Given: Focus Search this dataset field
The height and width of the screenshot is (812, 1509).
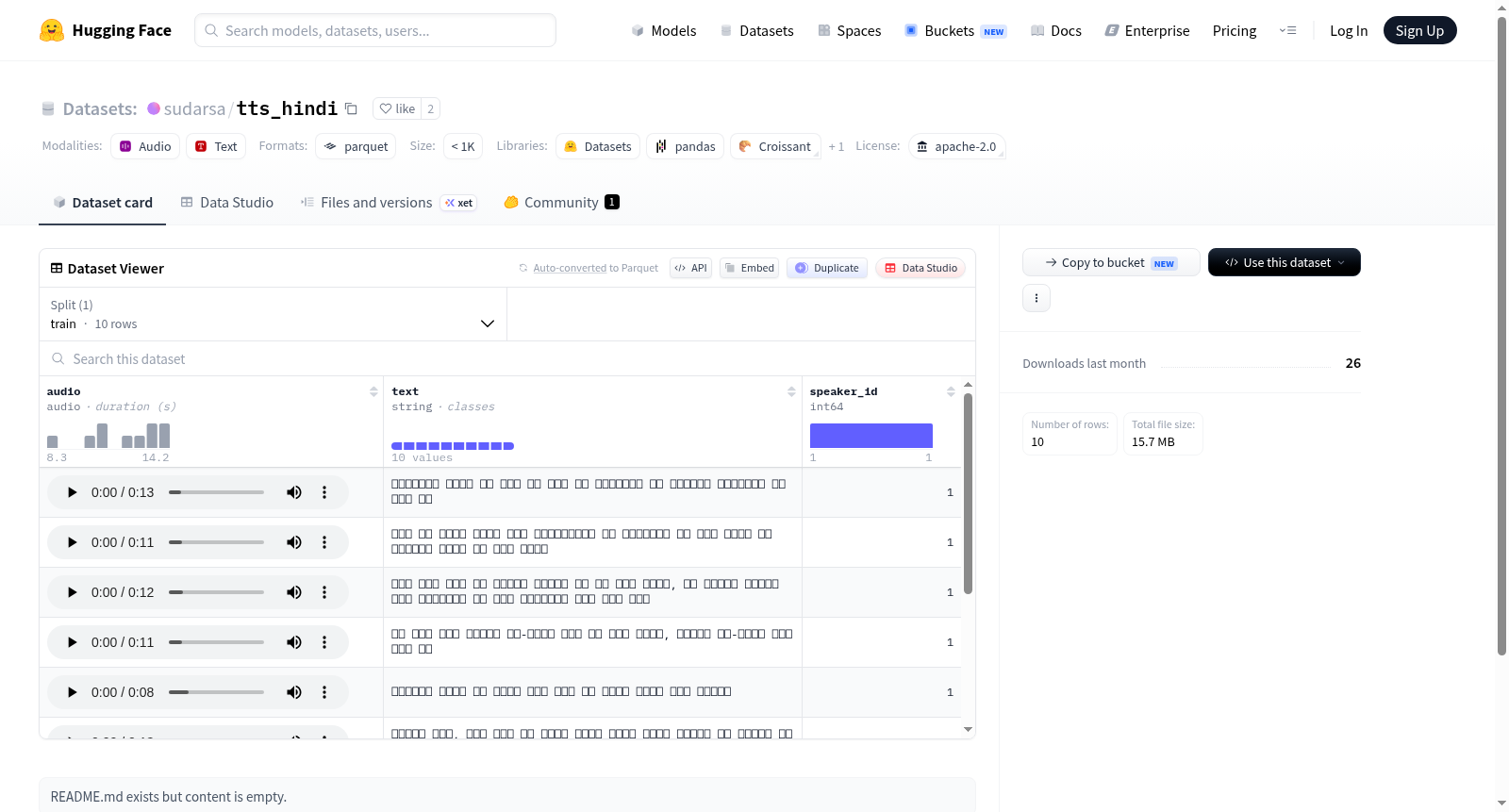Looking at the screenshot, I should (507, 359).
